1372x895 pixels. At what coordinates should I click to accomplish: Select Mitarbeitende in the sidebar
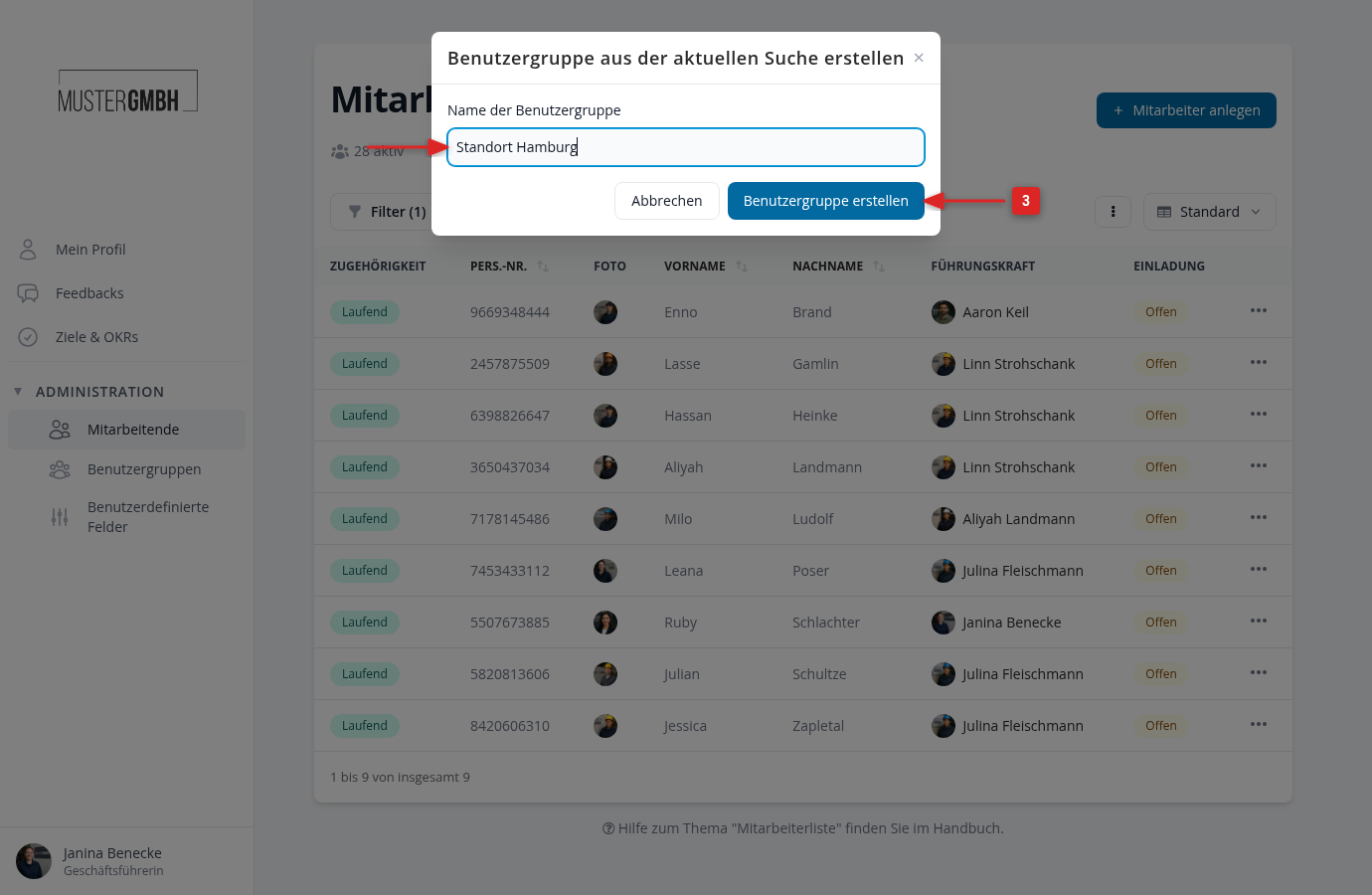[126, 430]
